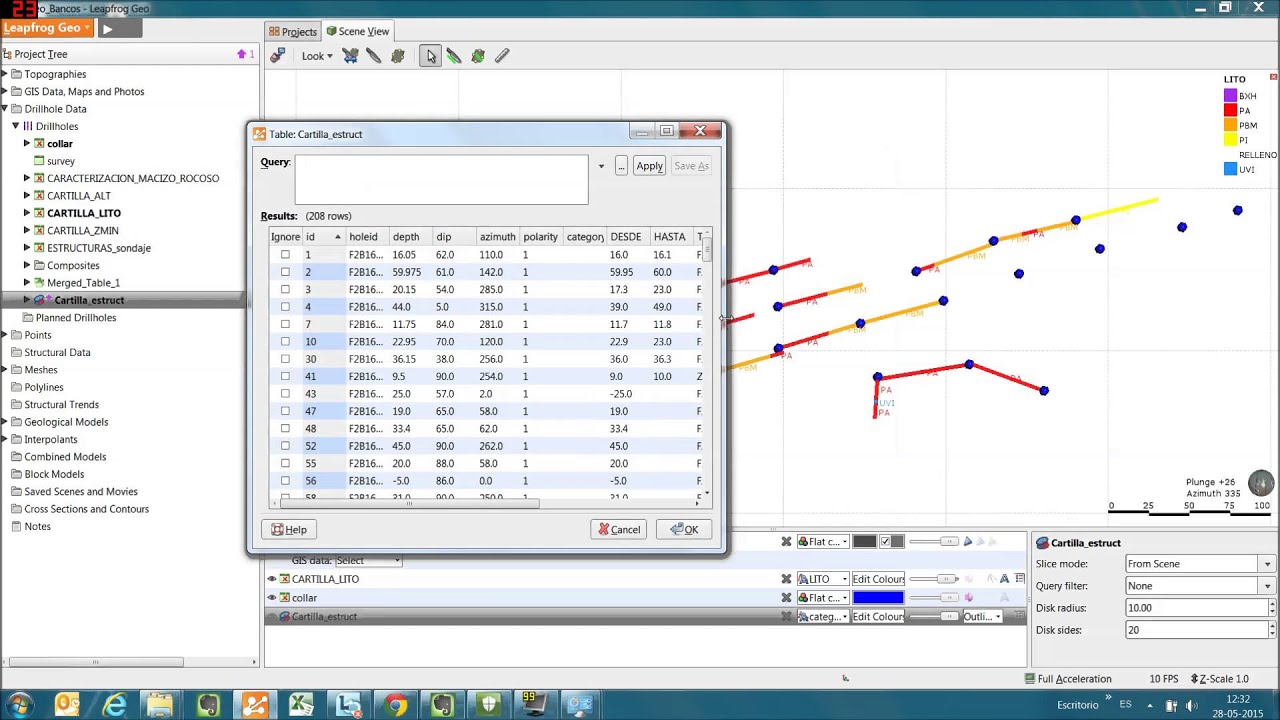
Task: Open the LITO colouring dropdown for CARTILLA_LITO
Action: point(822,579)
